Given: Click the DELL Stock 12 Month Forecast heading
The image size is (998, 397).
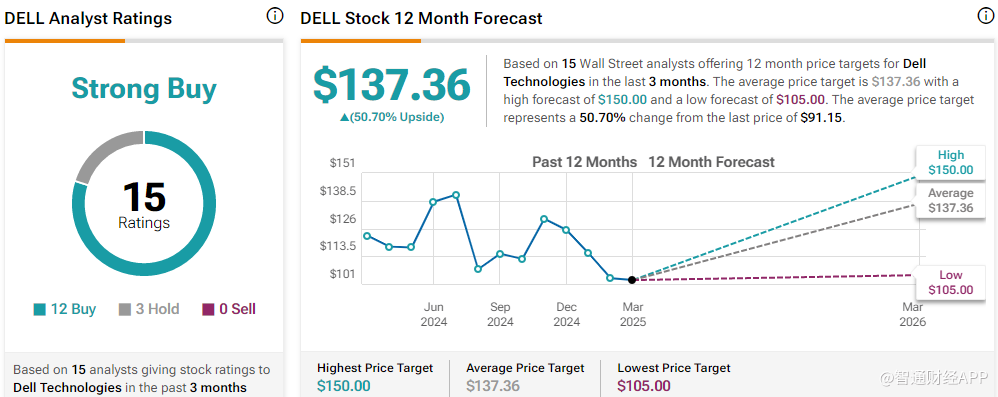Looking at the screenshot, I should click(421, 18).
